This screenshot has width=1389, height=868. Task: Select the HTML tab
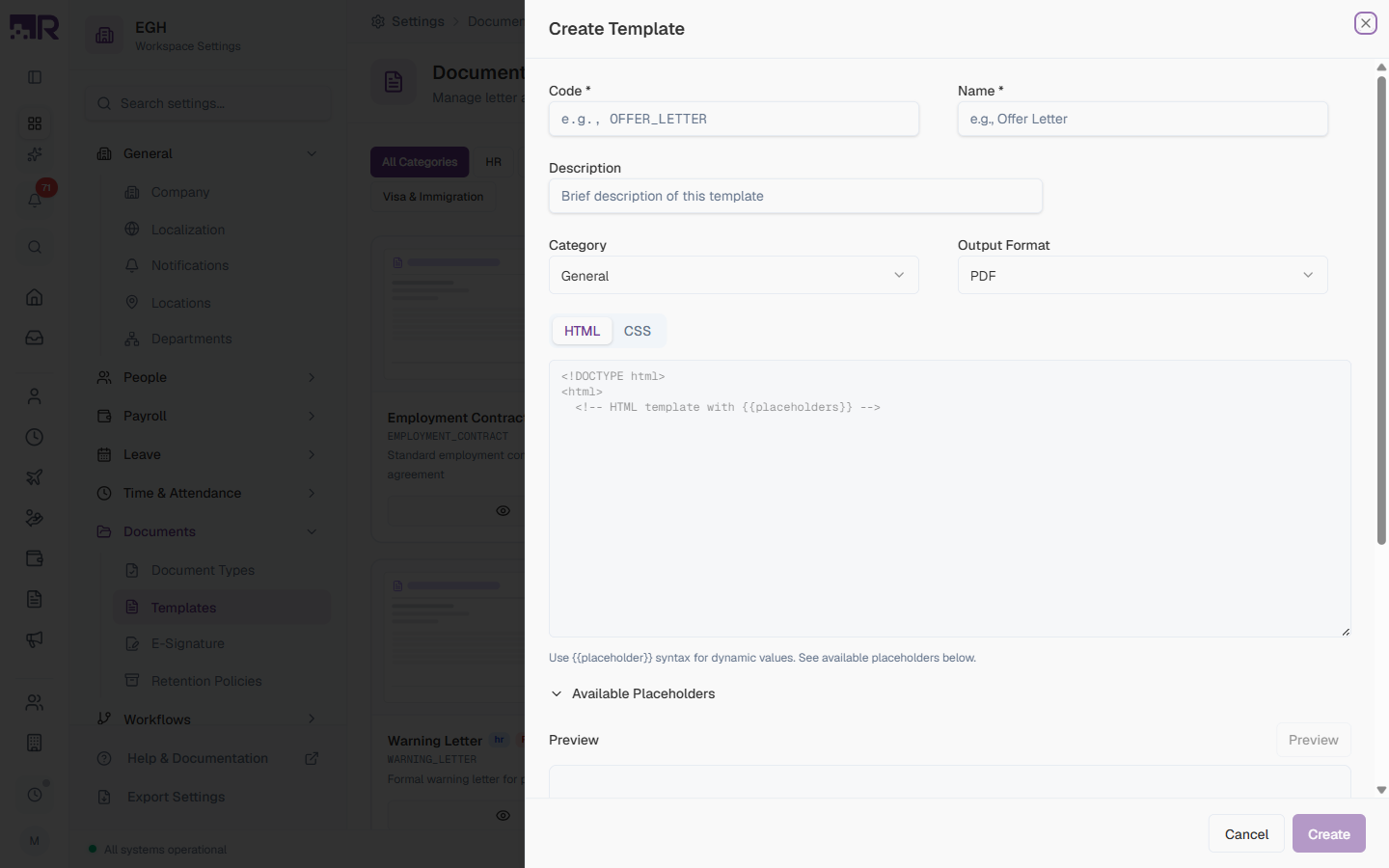click(582, 331)
